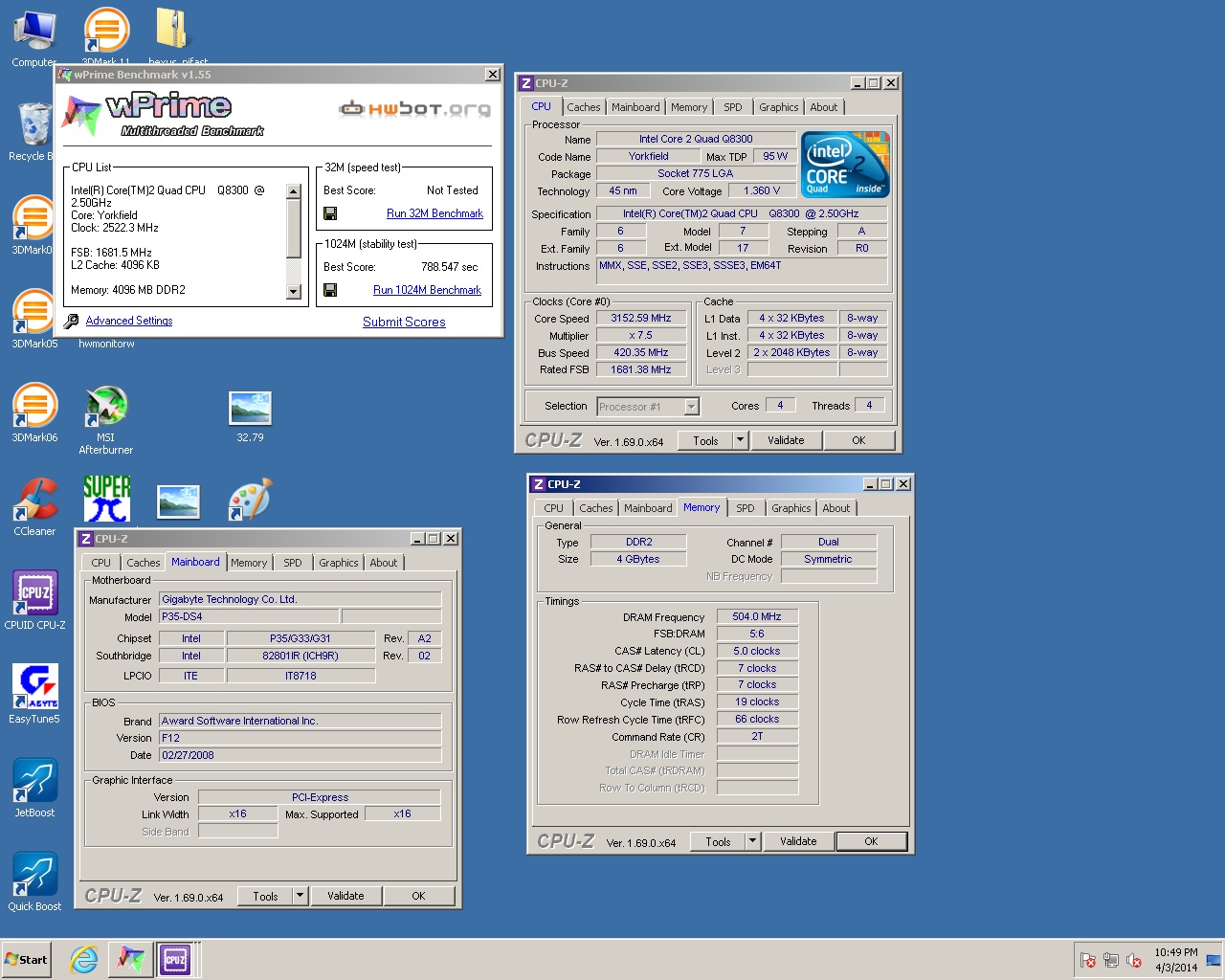Click the Bus Speed 420.35 MHz value
This screenshot has width=1225, height=980.
tap(641, 352)
